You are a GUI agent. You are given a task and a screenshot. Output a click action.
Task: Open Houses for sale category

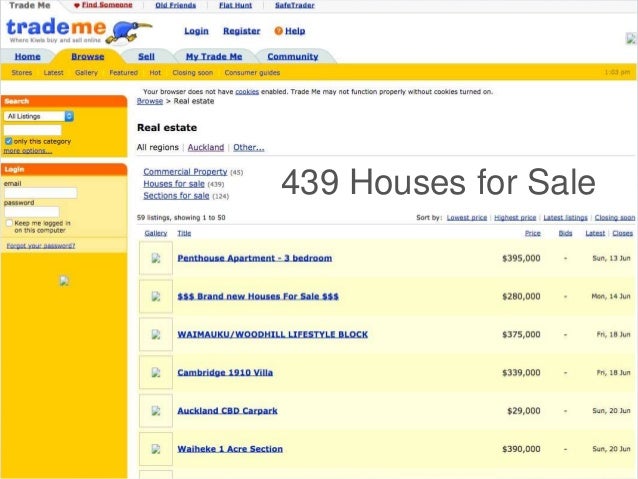pyautogui.click(x=174, y=184)
